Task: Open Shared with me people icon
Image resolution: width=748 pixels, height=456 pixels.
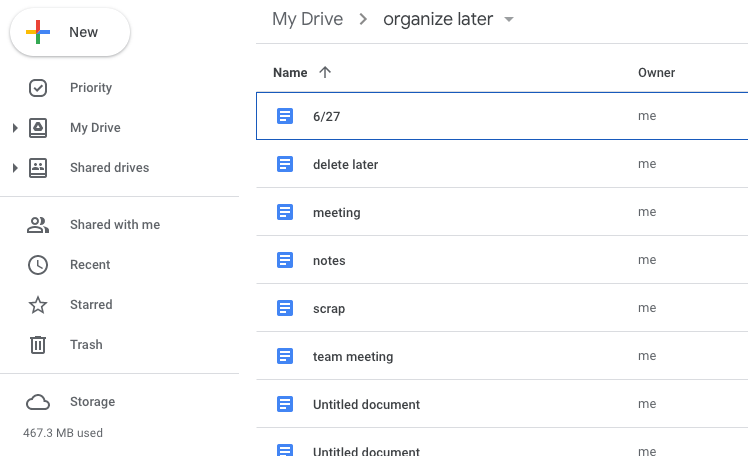Action: 38,225
